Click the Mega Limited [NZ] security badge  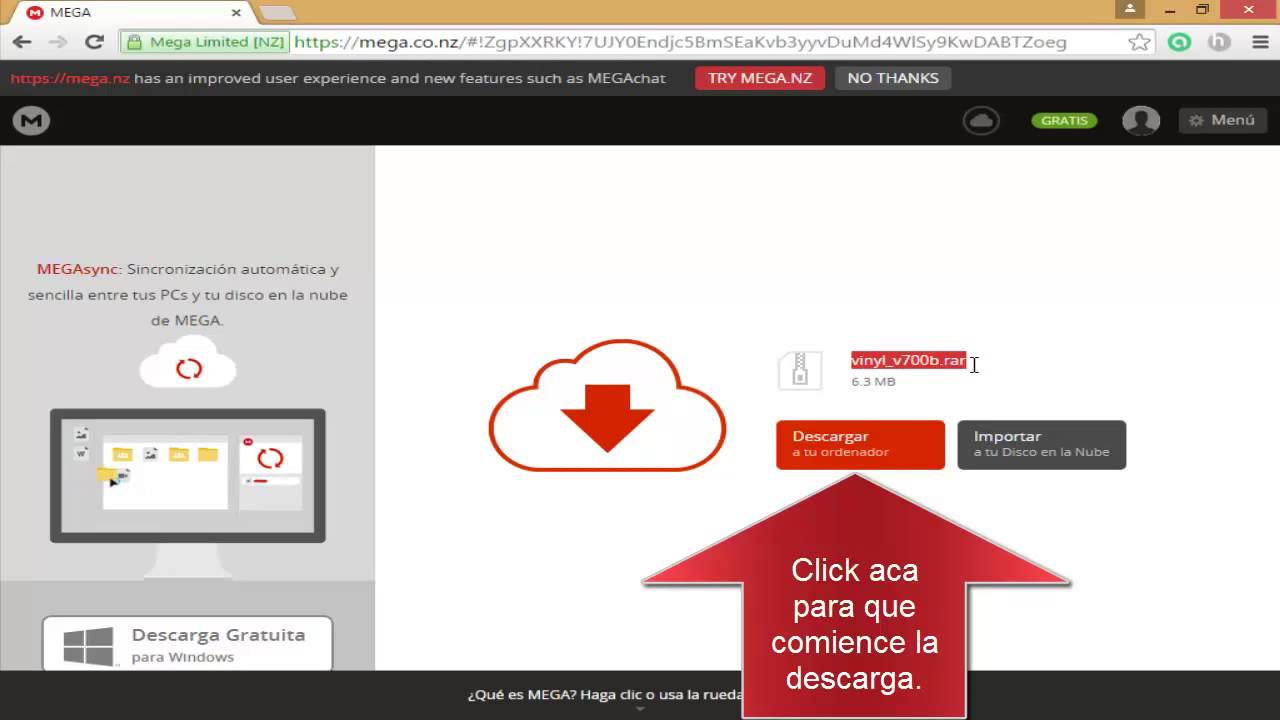click(206, 42)
